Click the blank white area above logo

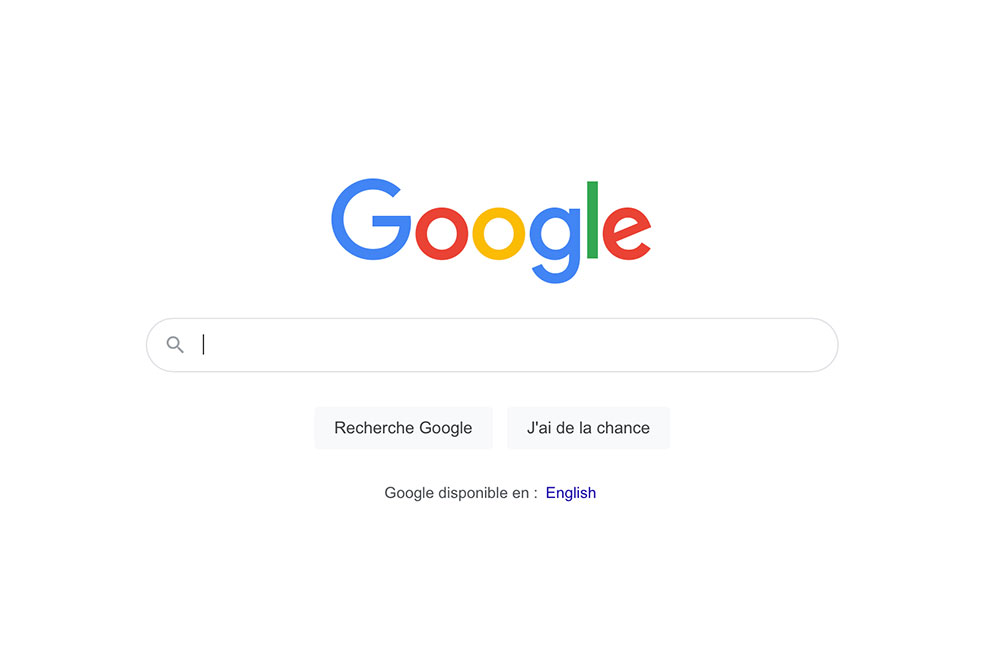[491, 83]
